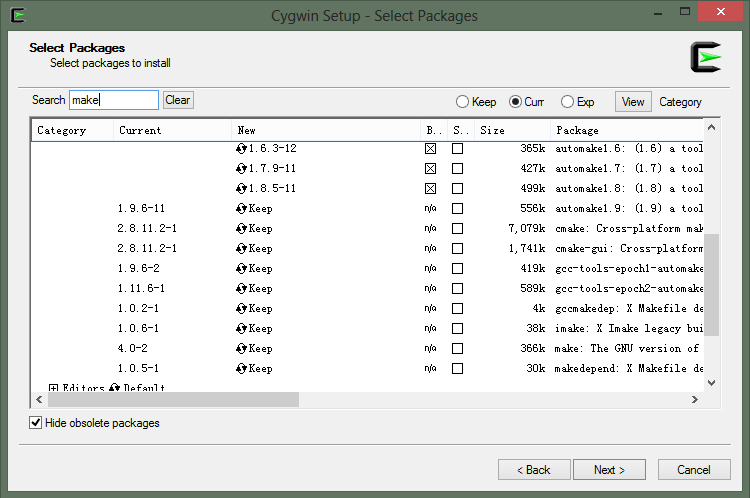
Task: Click the Keep cycle icon for imake 1.0.6-1
Action: coord(241,328)
